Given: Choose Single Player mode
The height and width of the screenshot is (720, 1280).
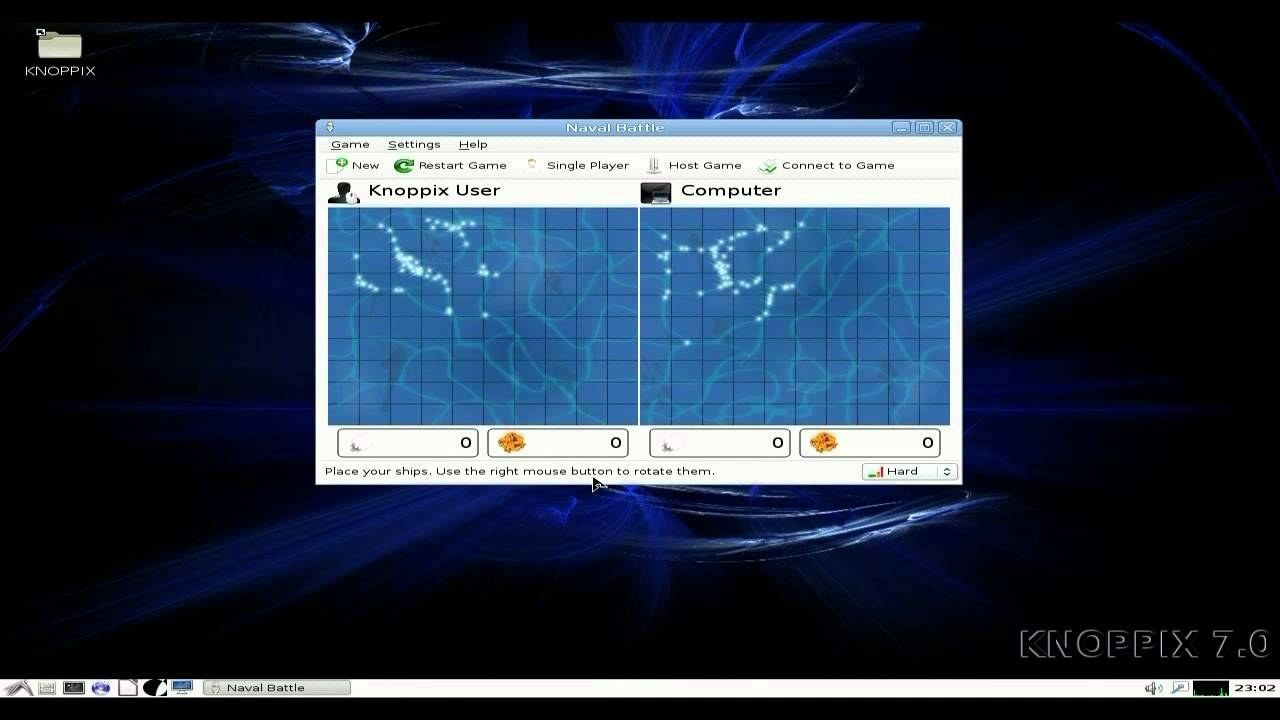Looking at the screenshot, I should (577, 165).
